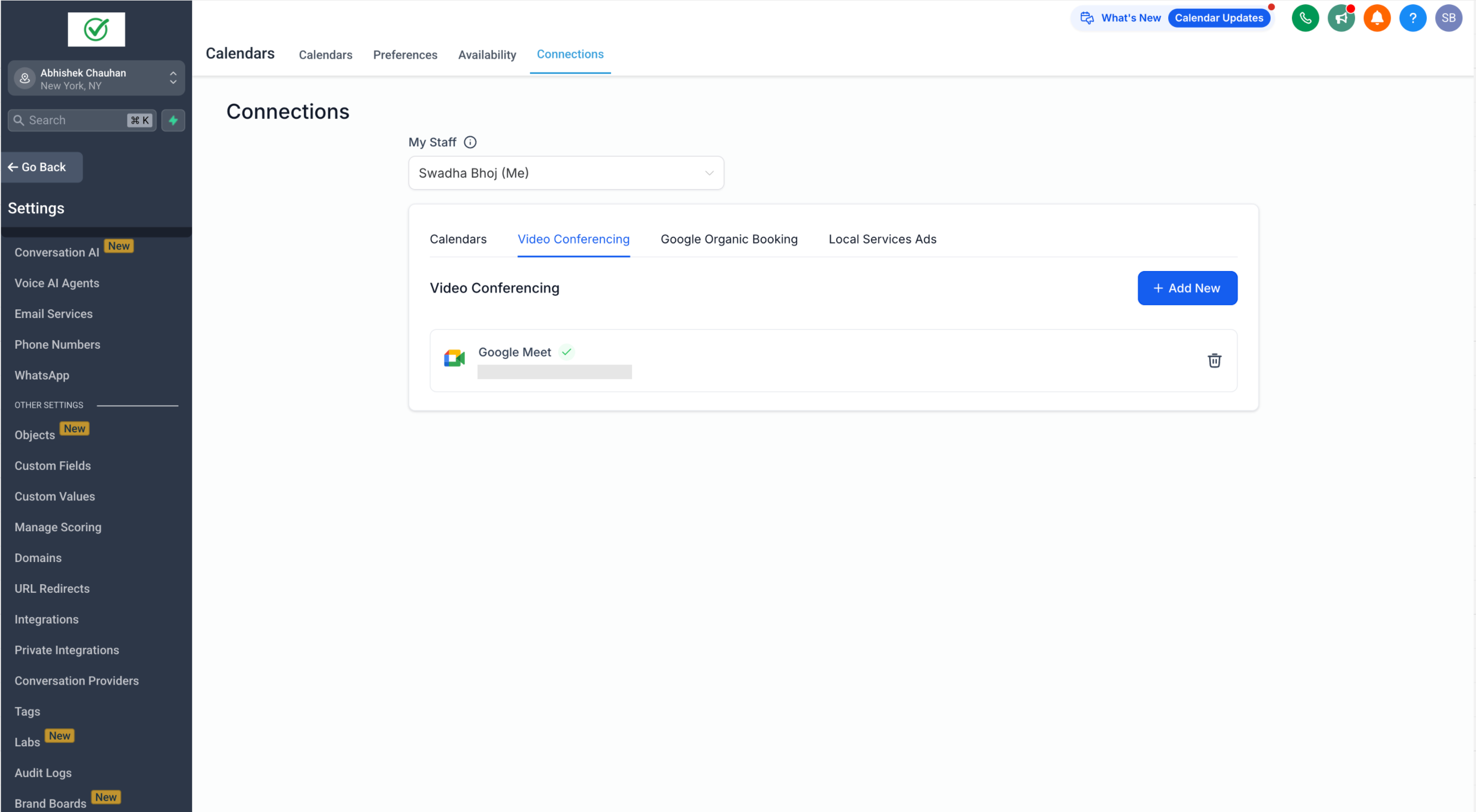Open the SB user avatar menu
The width and height of the screenshot is (1476, 812).
[x=1448, y=18]
